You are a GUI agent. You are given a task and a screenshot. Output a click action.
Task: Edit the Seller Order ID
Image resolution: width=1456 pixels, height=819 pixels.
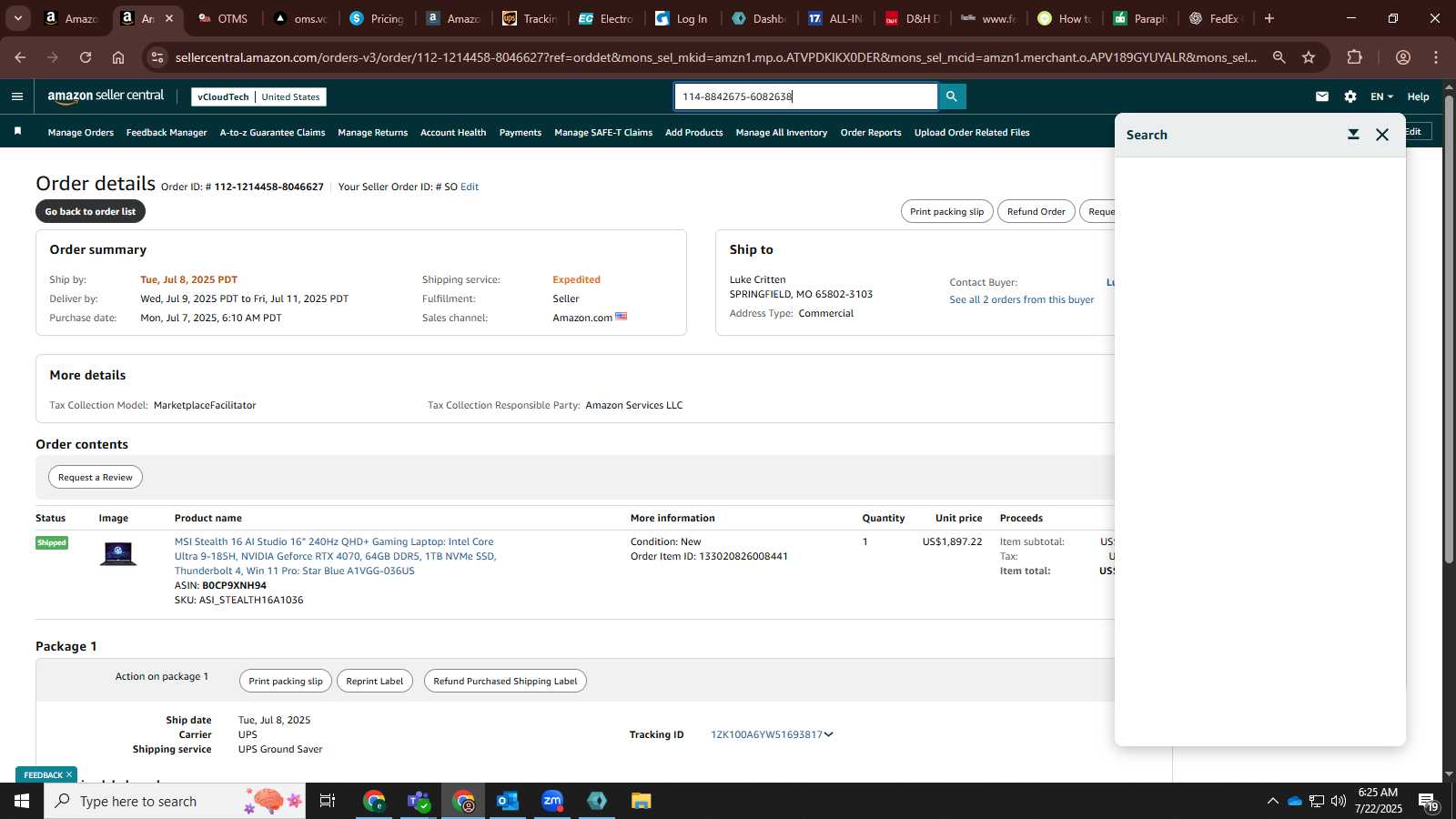pyautogui.click(x=470, y=187)
